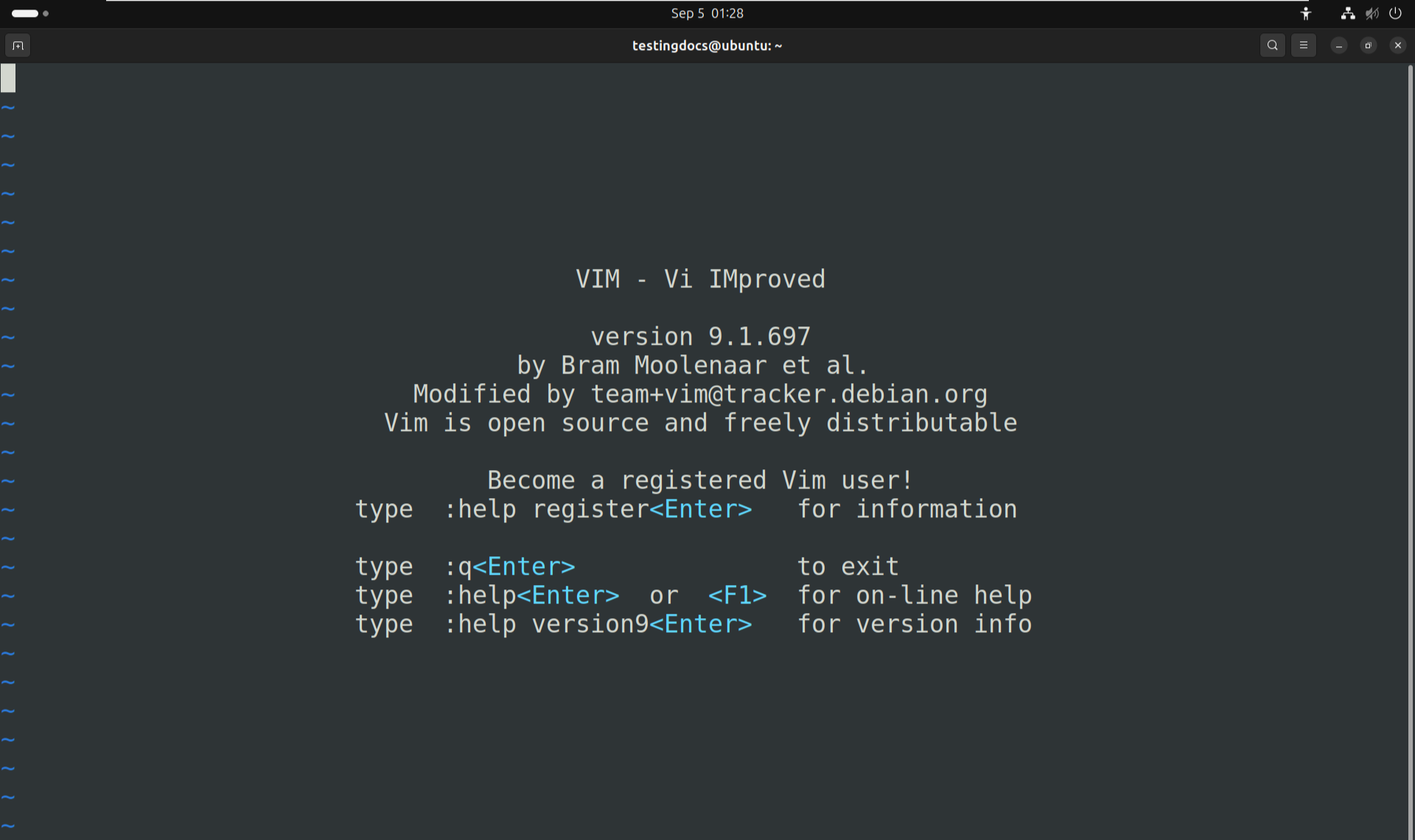Open the accessibility menu in top bar
Image resolution: width=1415 pixels, height=840 pixels.
coord(1305,13)
